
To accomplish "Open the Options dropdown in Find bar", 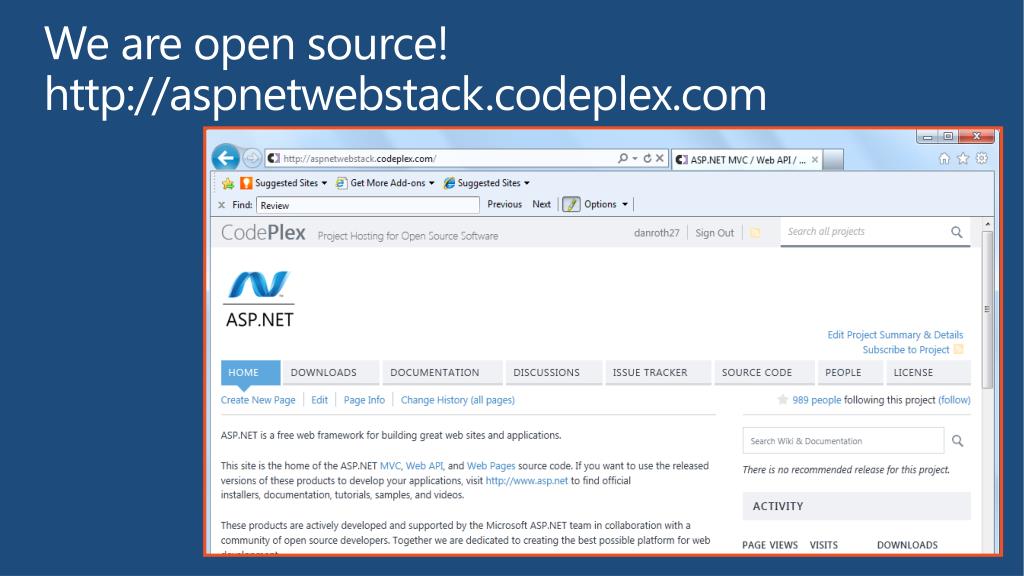I will click(x=606, y=204).
